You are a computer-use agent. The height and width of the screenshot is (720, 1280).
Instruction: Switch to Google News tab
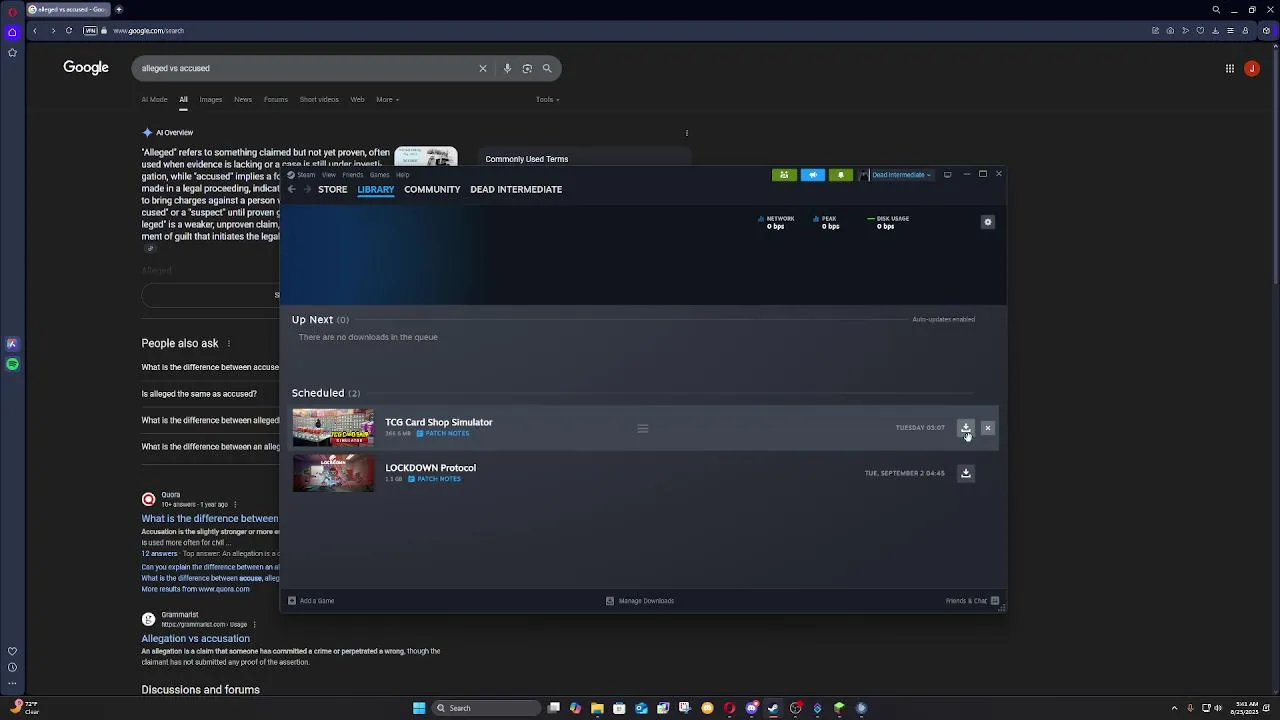tap(243, 99)
